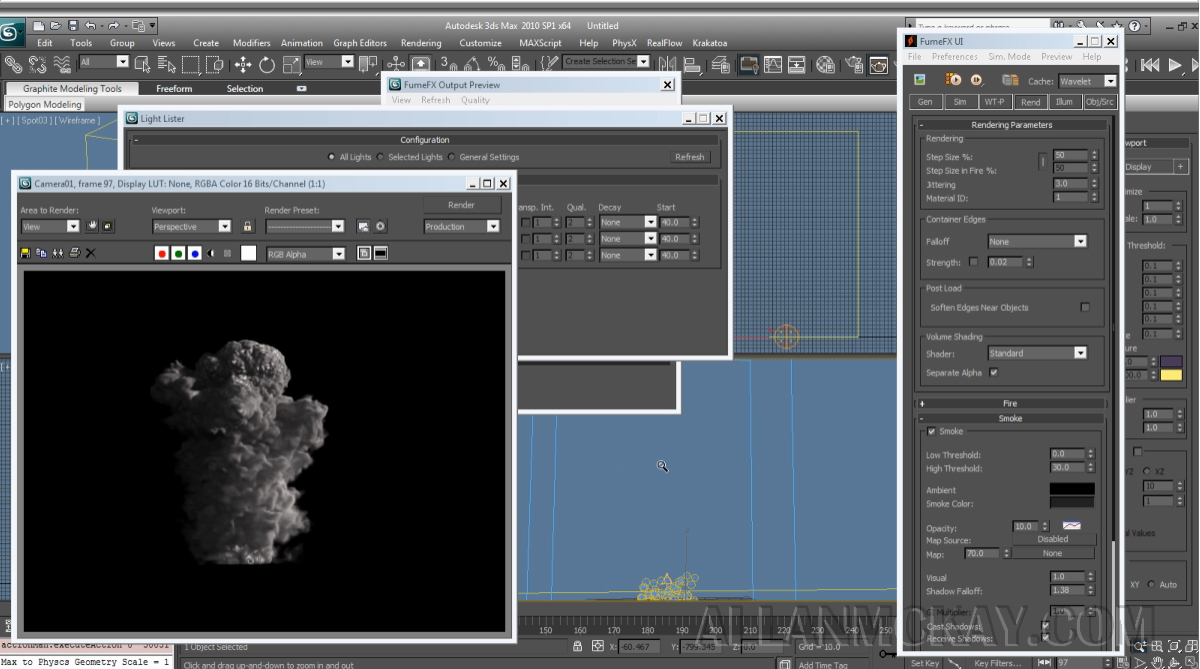The width and height of the screenshot is (1200, 669).
Task: Click FumeFX continue simulation icon
Action: (x=977, y=80)
